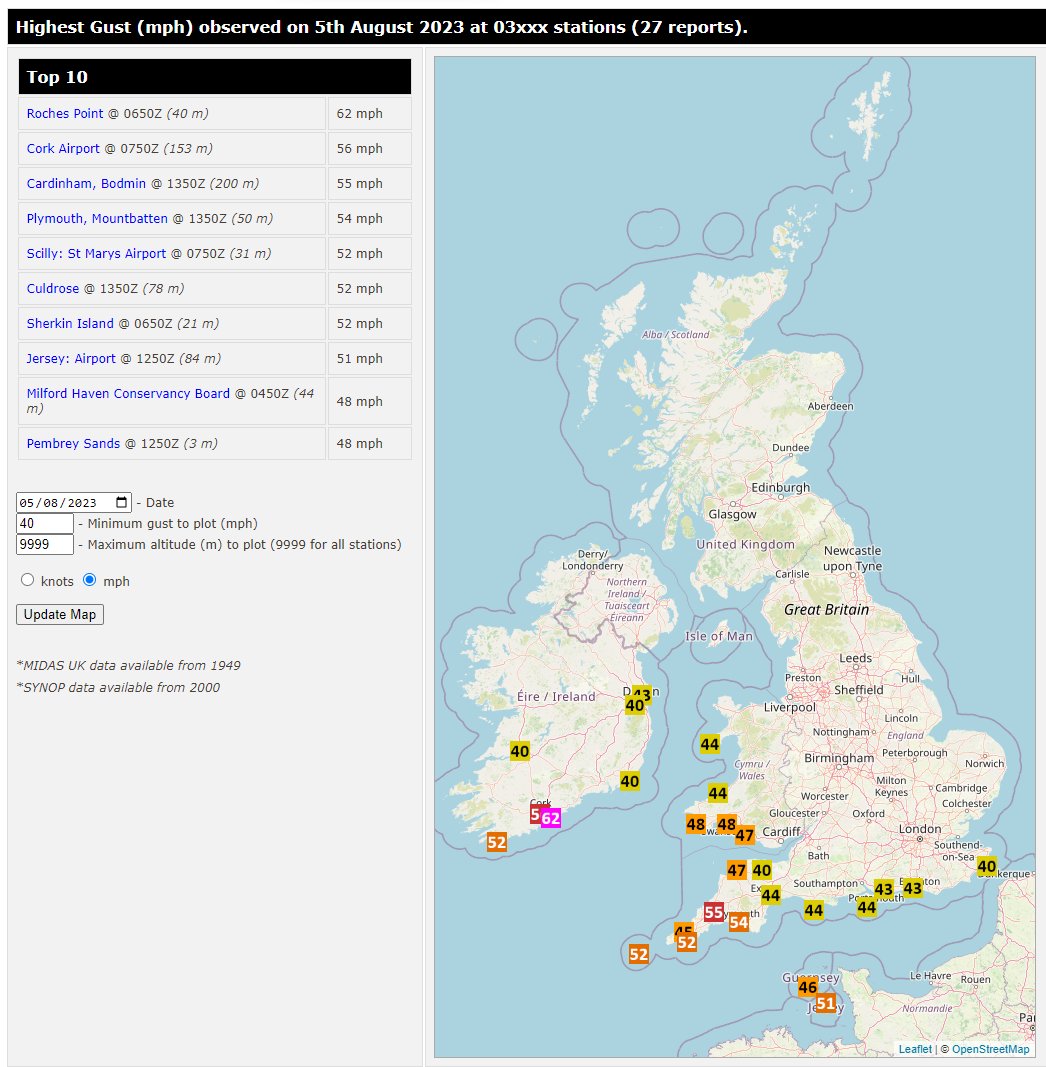Select the mph radio button
Screen dimensions: 1046x1067
89,580
